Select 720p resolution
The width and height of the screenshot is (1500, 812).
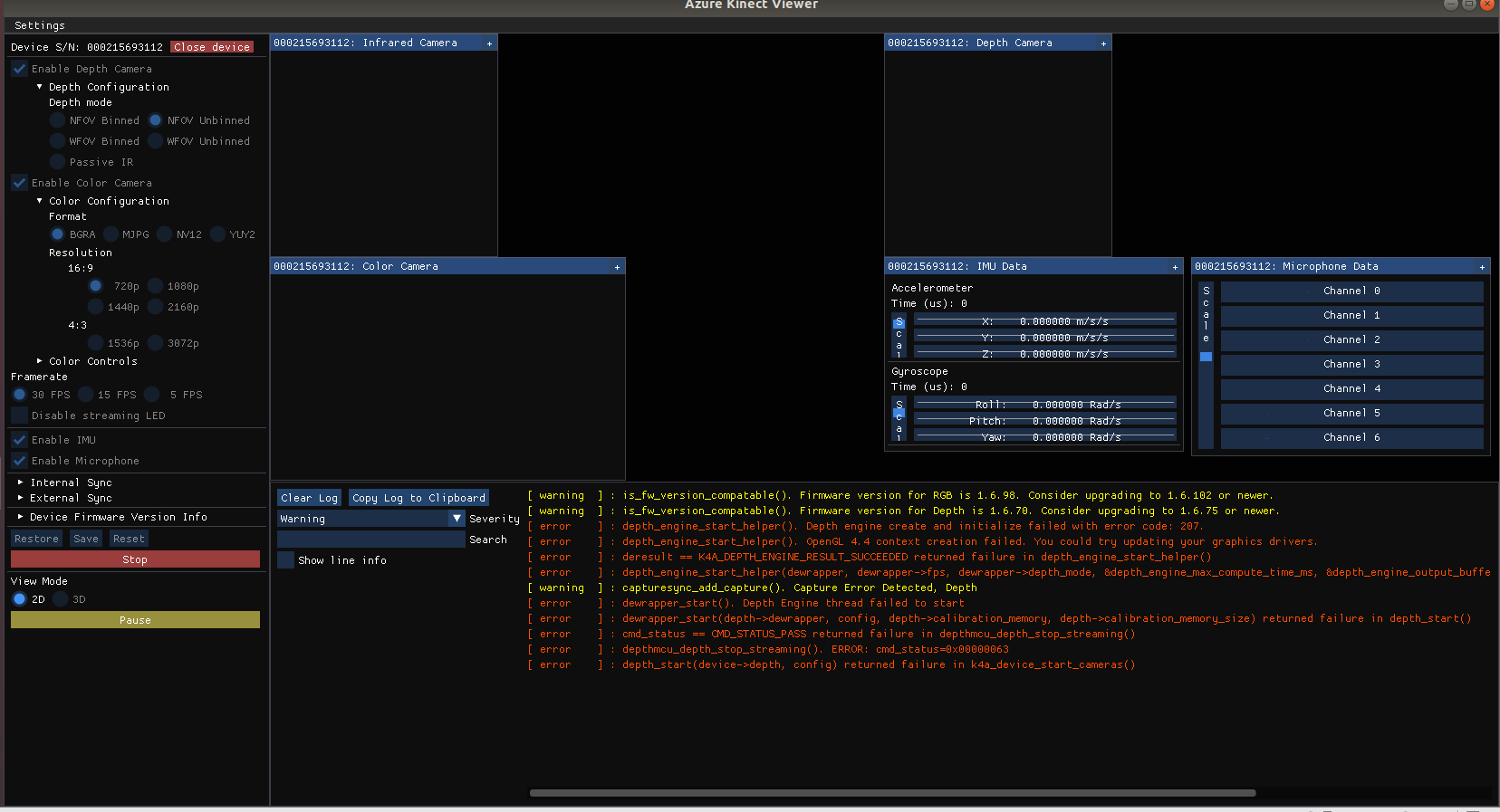[x=95, y=286]
